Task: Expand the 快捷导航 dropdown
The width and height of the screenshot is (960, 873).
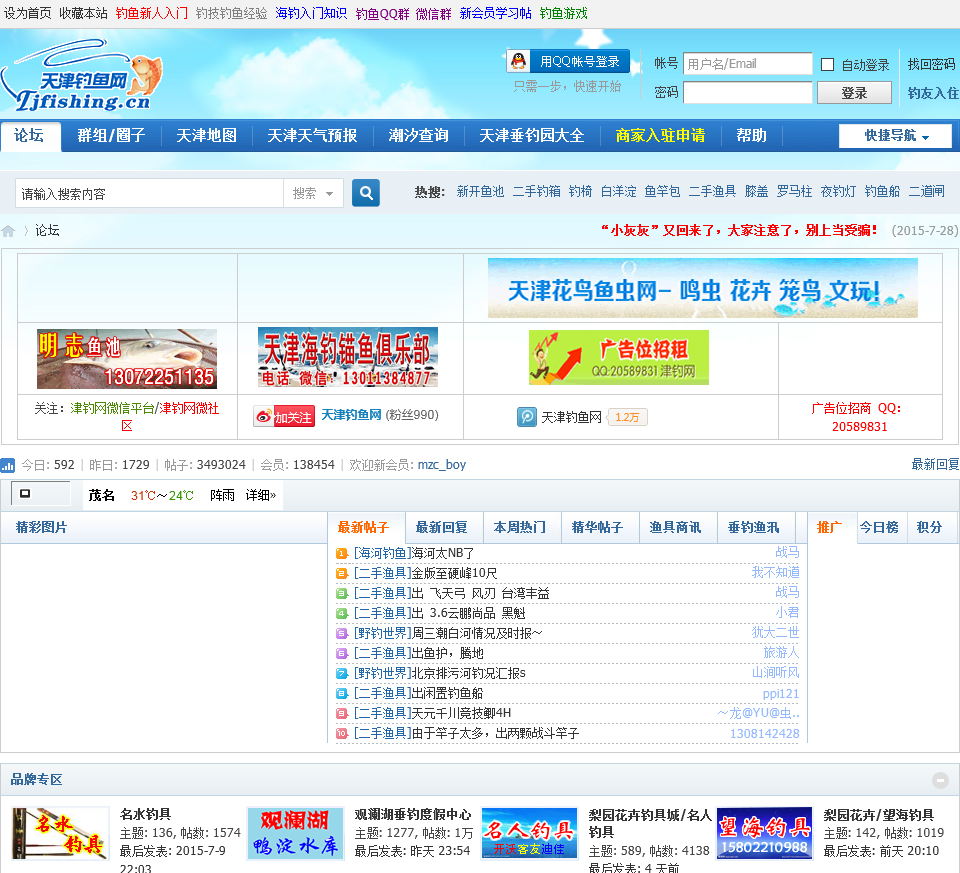Action: click(x=895, y=136)
